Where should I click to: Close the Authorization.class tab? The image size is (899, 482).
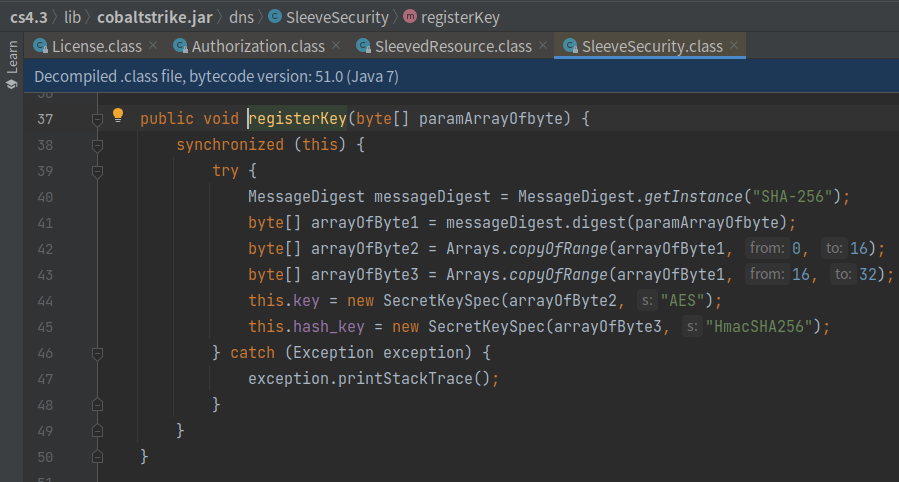(336, 45)
